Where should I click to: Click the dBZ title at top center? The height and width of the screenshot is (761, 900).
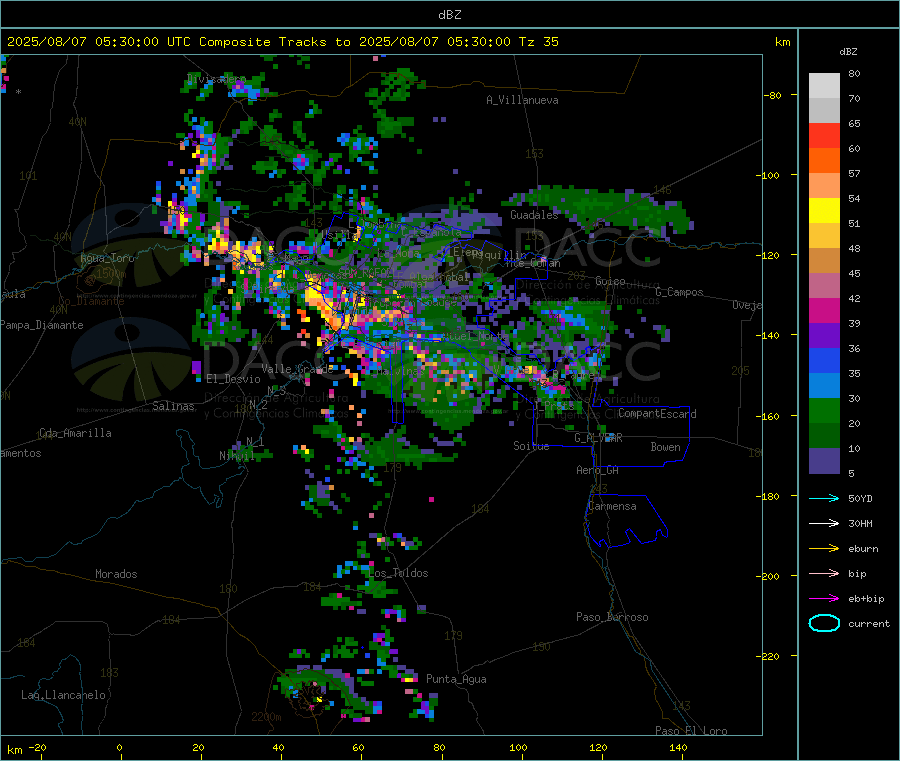449,15
